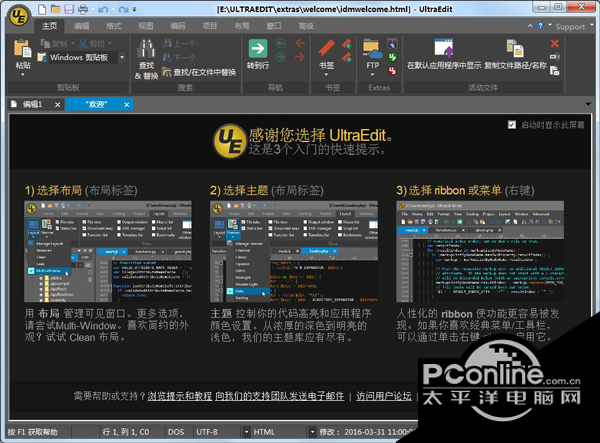Screen dimensions: 600x443
Task: Launch UltraCompare green icon in Extras
Action: (392, 57)
